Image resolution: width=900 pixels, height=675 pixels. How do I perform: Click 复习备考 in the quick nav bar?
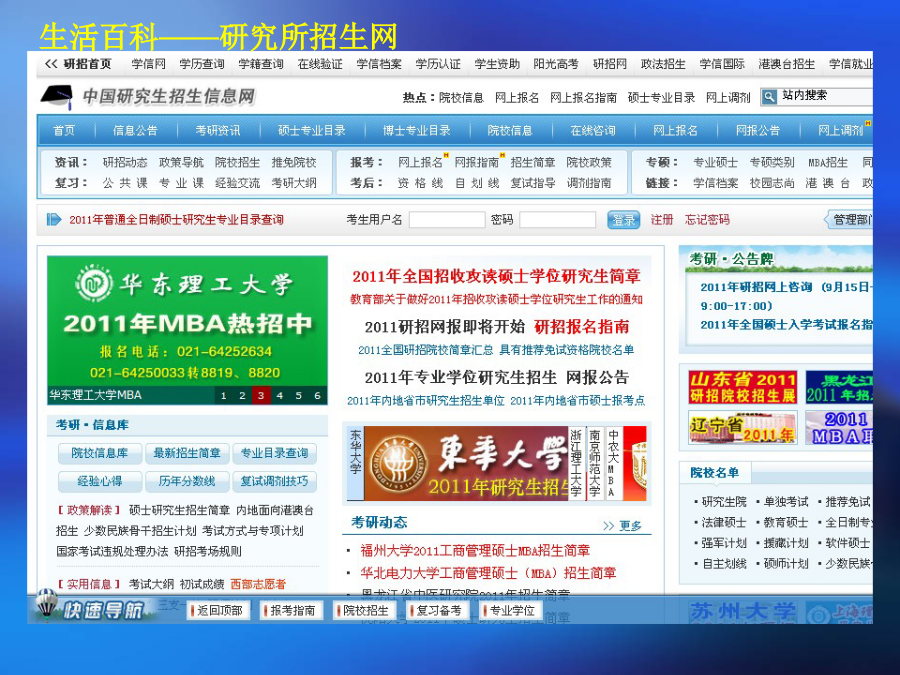click(437, 611)
